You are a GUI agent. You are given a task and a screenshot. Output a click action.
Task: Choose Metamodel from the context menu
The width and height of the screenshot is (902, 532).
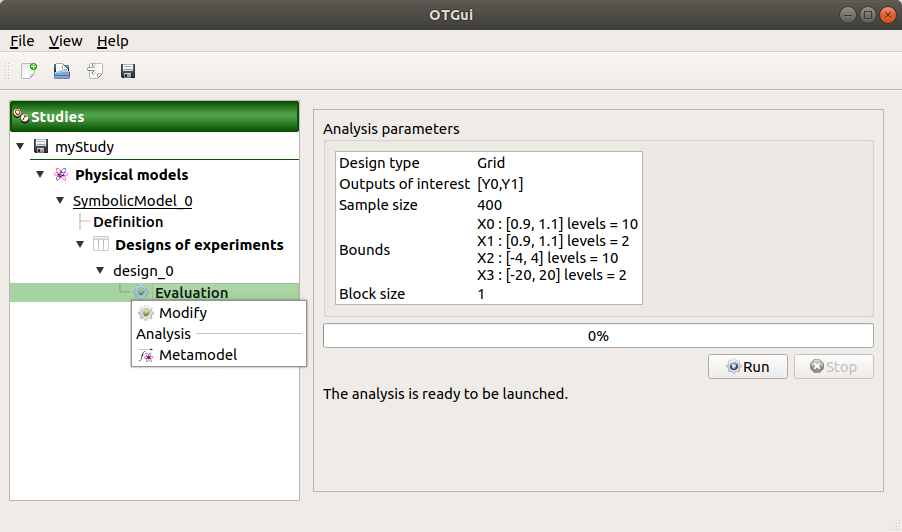point(197,355)
